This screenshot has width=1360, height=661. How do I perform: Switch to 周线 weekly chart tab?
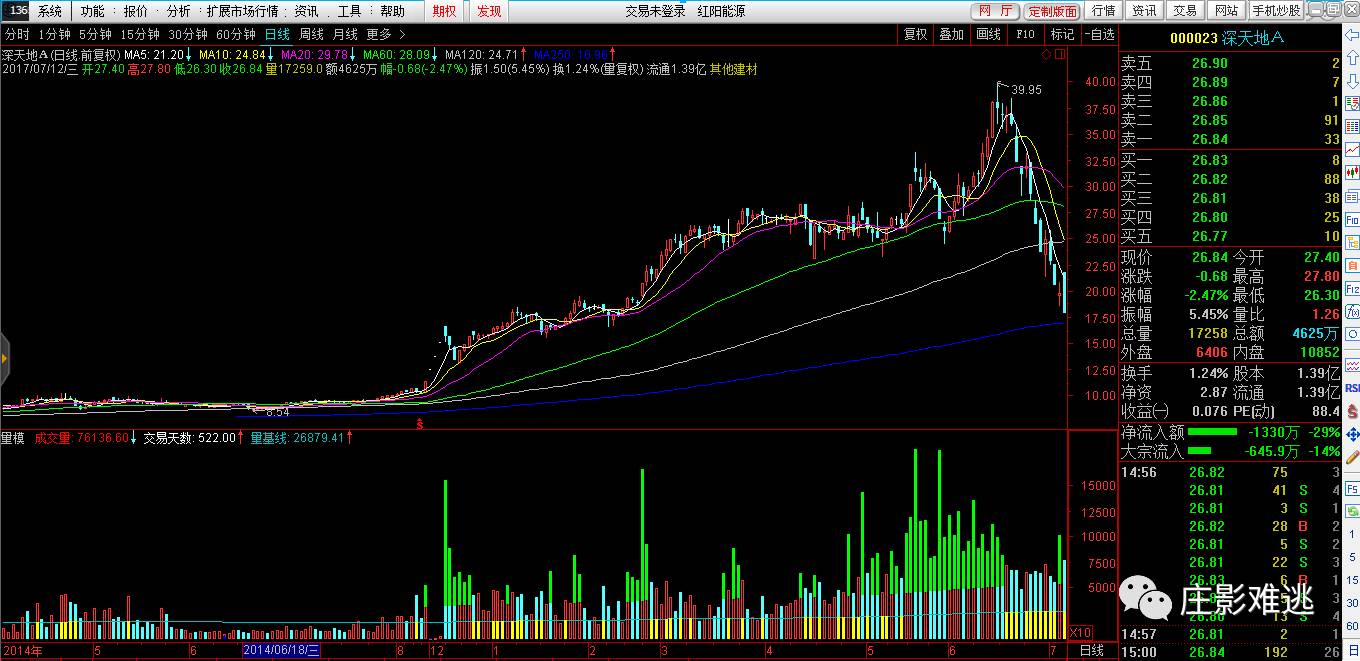click(311, 34)
